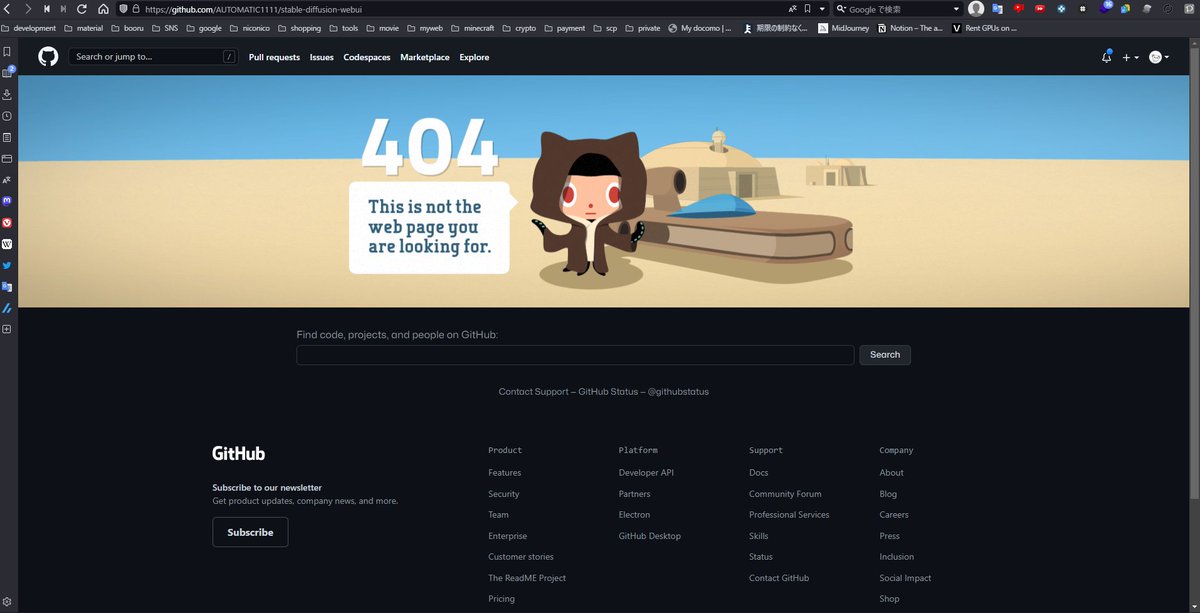Open the Vivaldi web panel

coord(7,222)
